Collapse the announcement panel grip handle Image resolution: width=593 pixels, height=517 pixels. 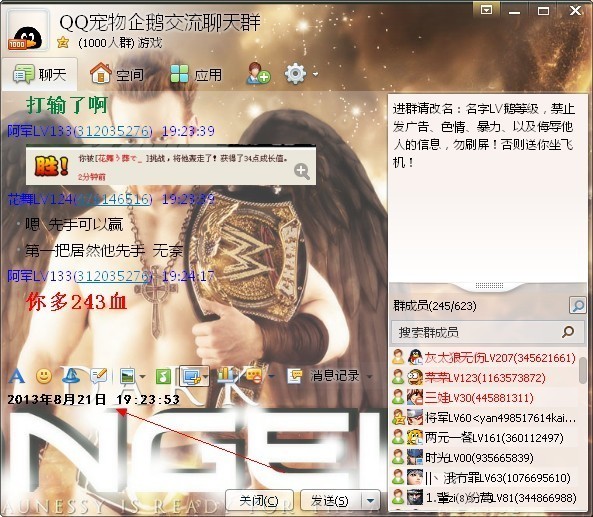489,285
